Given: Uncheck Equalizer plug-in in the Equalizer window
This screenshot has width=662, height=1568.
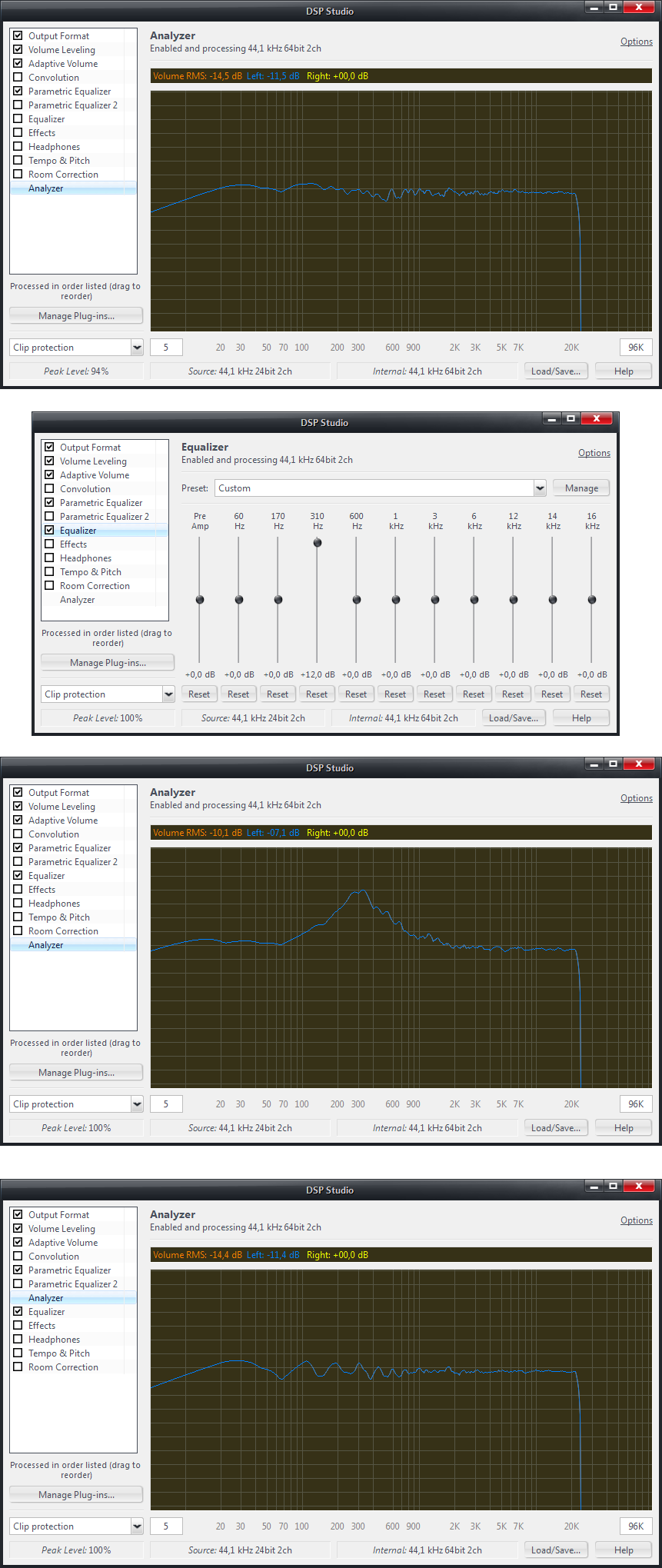Looking at the screenshot, I should click(49, 531).
